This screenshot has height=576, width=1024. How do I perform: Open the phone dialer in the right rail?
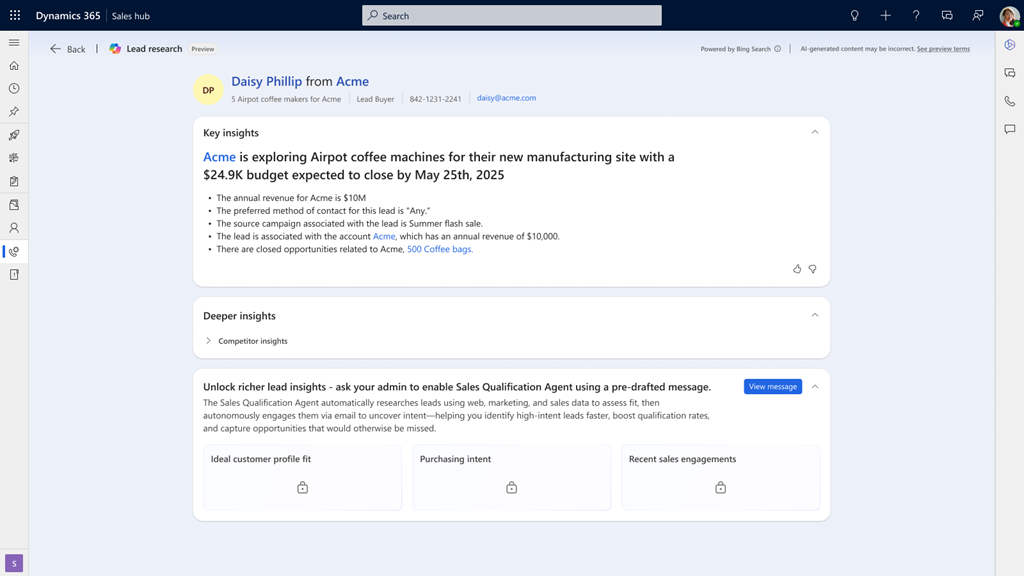[x=1009, y=101]
